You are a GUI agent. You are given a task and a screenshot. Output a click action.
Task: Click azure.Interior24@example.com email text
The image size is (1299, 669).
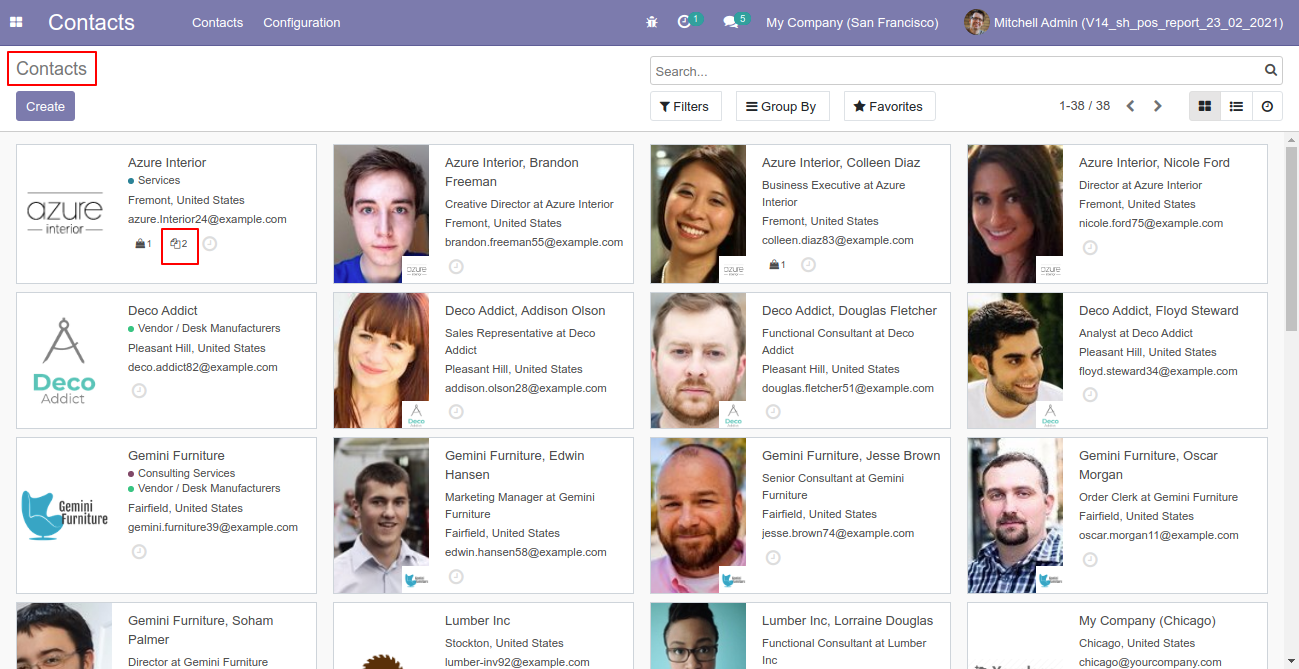pos(207,219)
